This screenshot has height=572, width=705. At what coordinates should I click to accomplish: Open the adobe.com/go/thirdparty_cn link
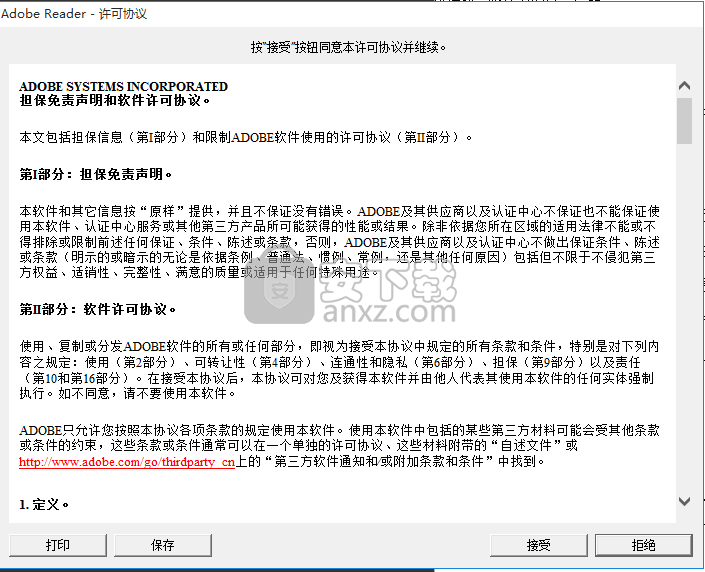[127, 462]
